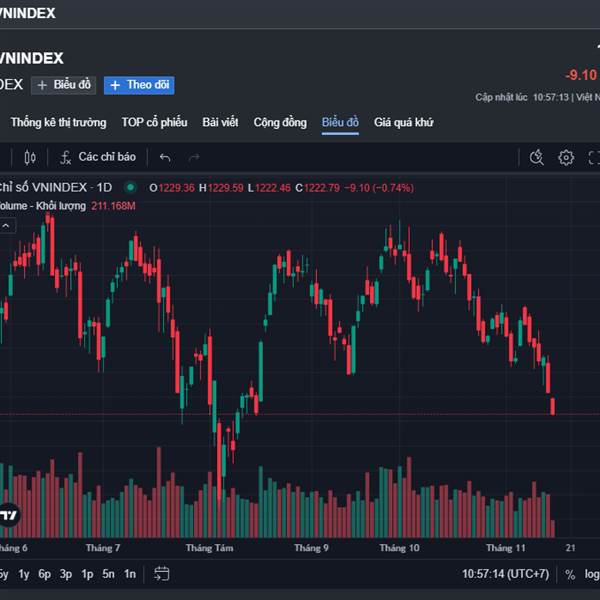This screenshot has width=600, height=600.
Task: Open Thống kê thị trường tab
Action: (x=59, y=122)
